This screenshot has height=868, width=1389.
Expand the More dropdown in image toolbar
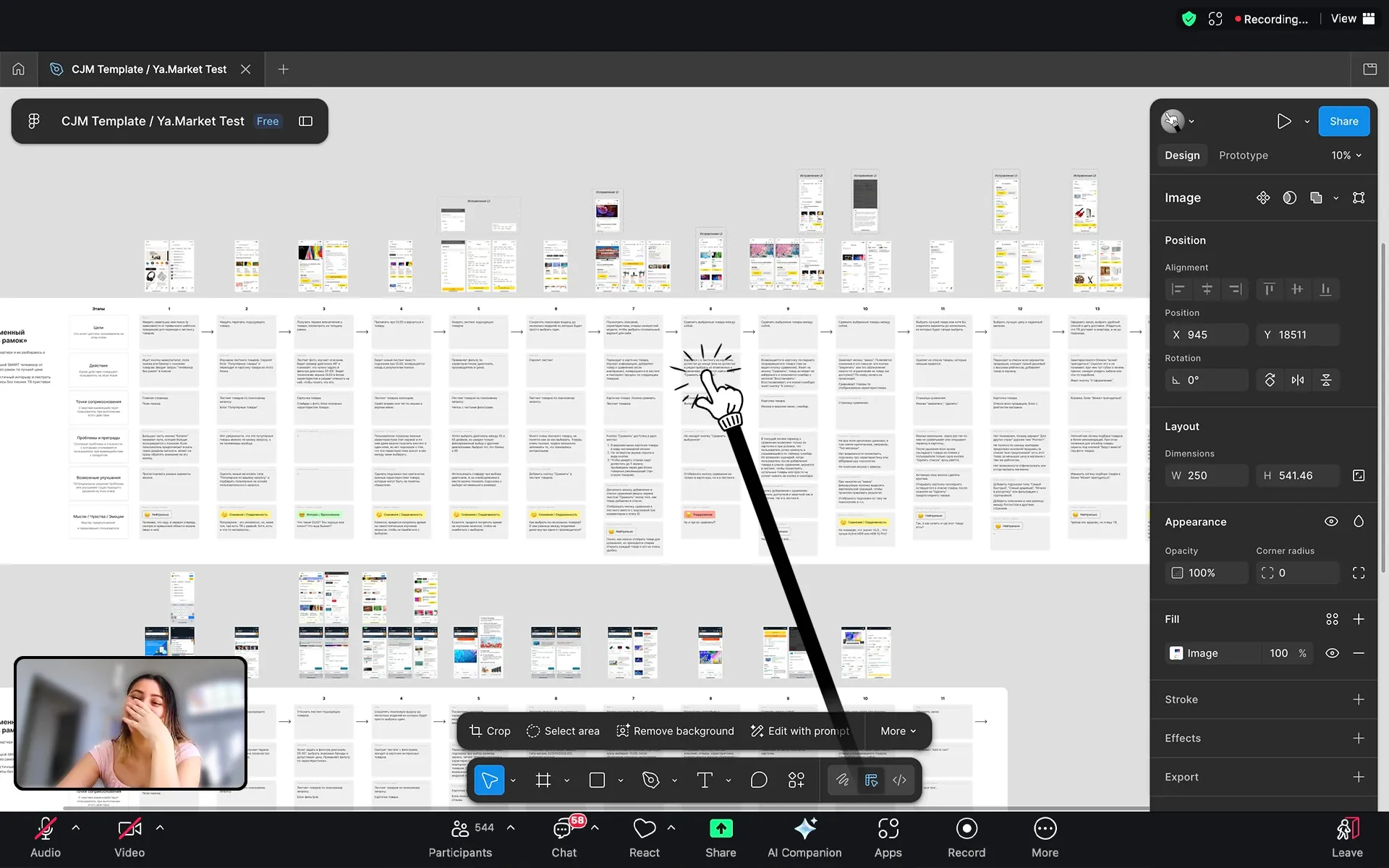pos(898,731)
